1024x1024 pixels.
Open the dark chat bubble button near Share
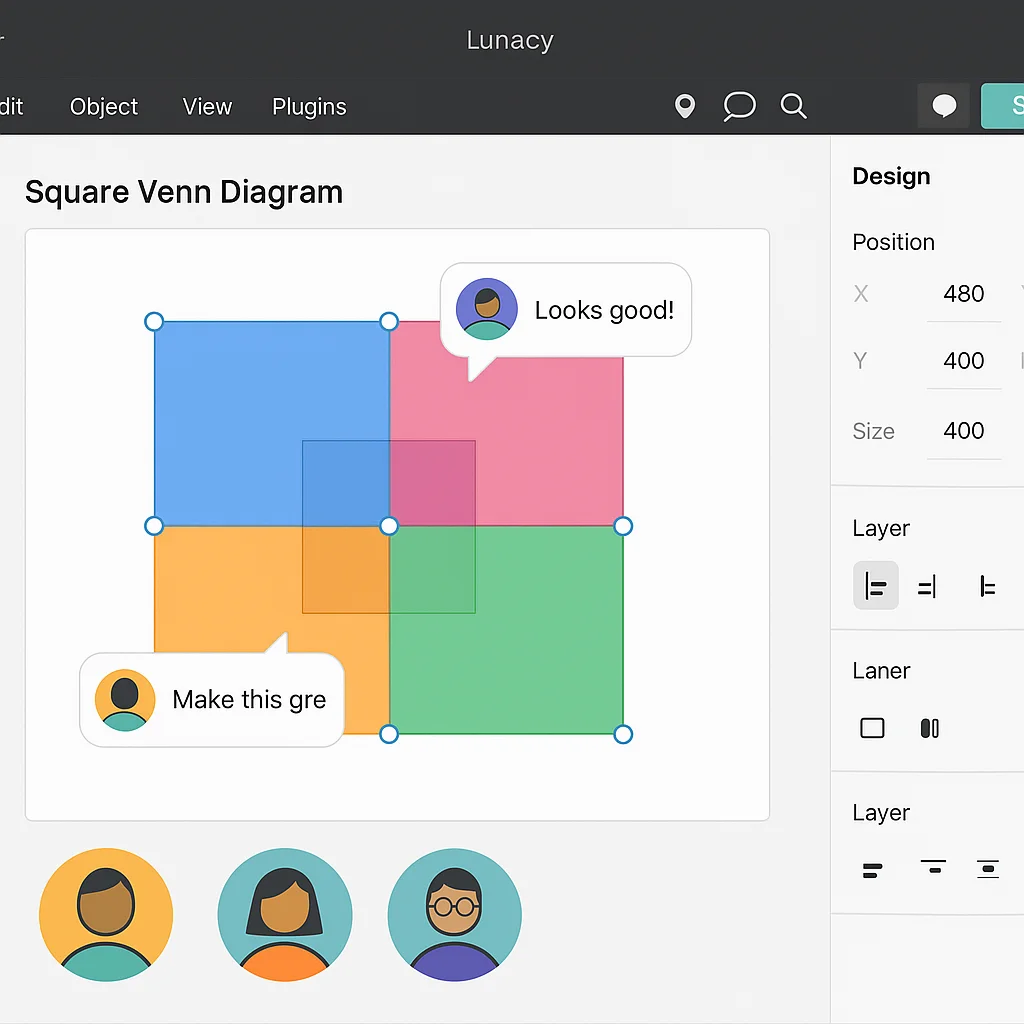pos(943,105)
